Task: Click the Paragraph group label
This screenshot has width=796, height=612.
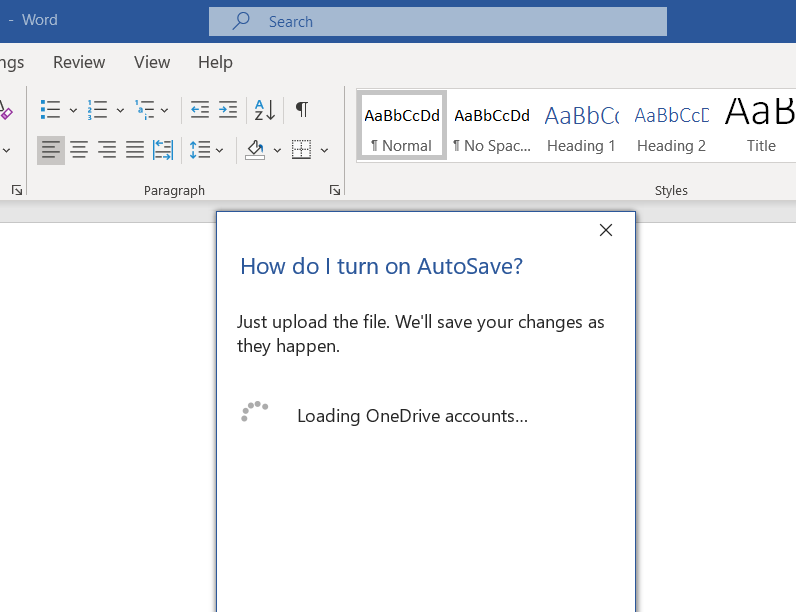Action: tap(174, 190)
